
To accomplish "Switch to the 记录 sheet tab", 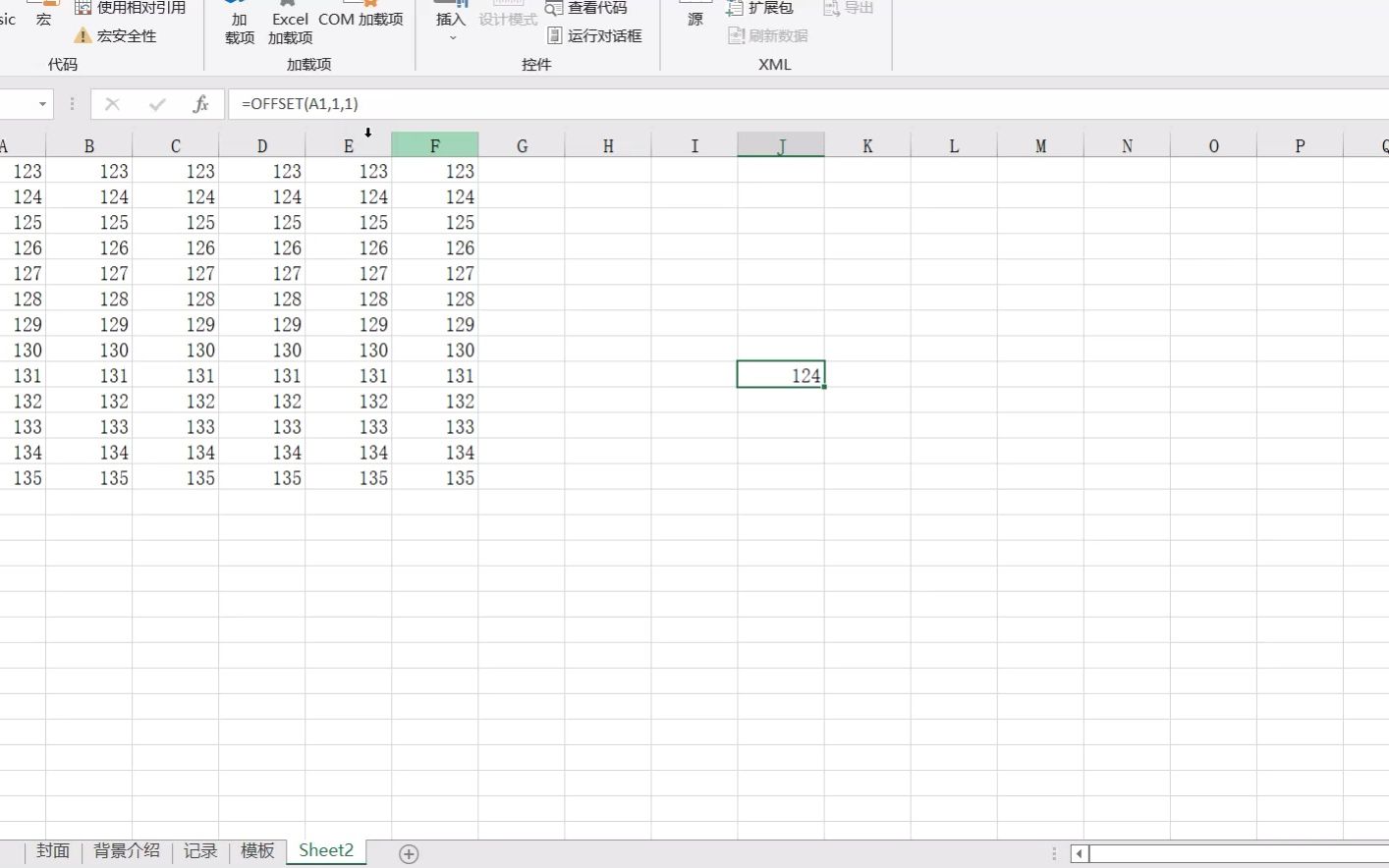I will tap(200, 851).
